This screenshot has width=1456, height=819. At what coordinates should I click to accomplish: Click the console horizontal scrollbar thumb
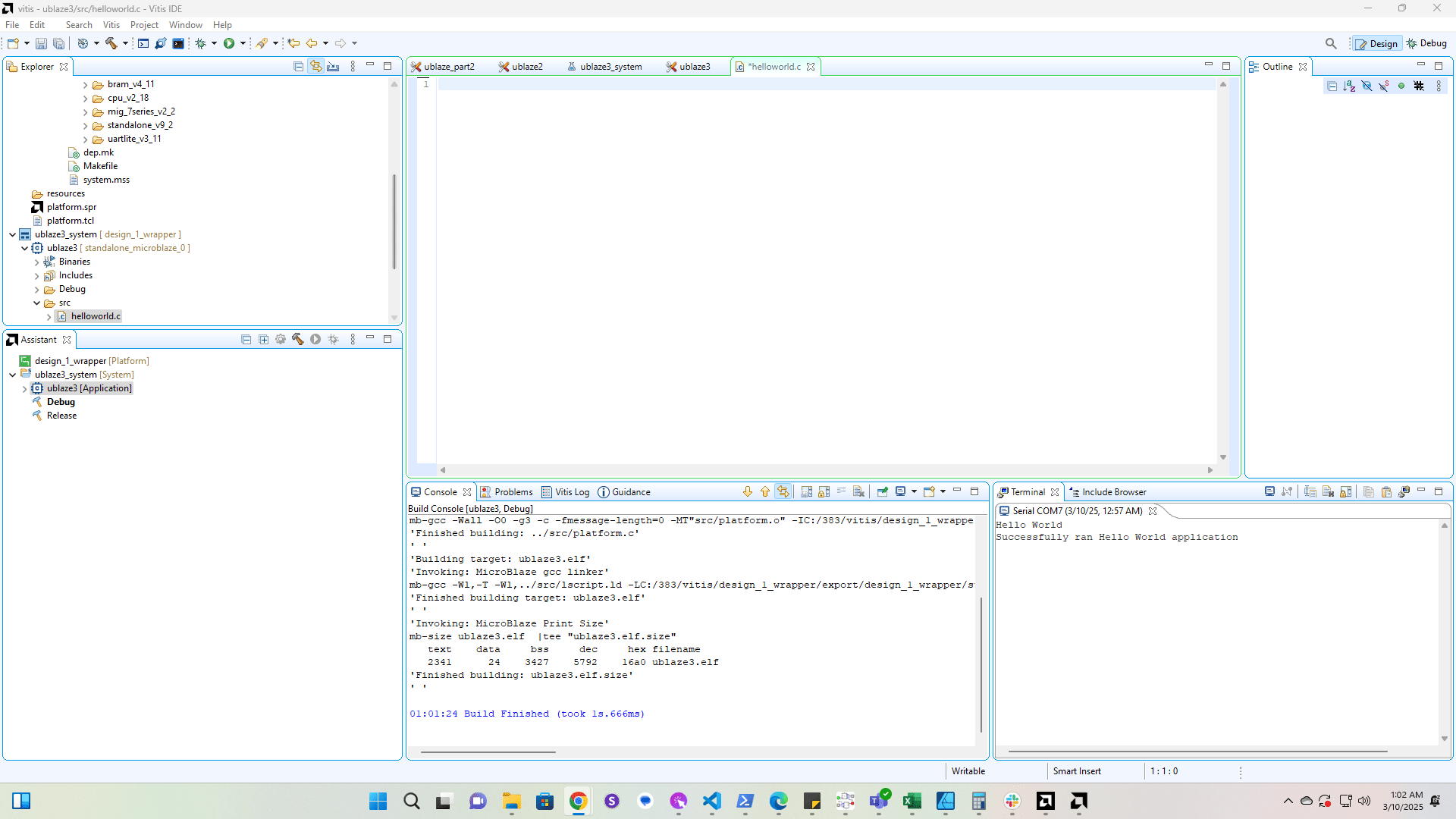pos(488,752)
